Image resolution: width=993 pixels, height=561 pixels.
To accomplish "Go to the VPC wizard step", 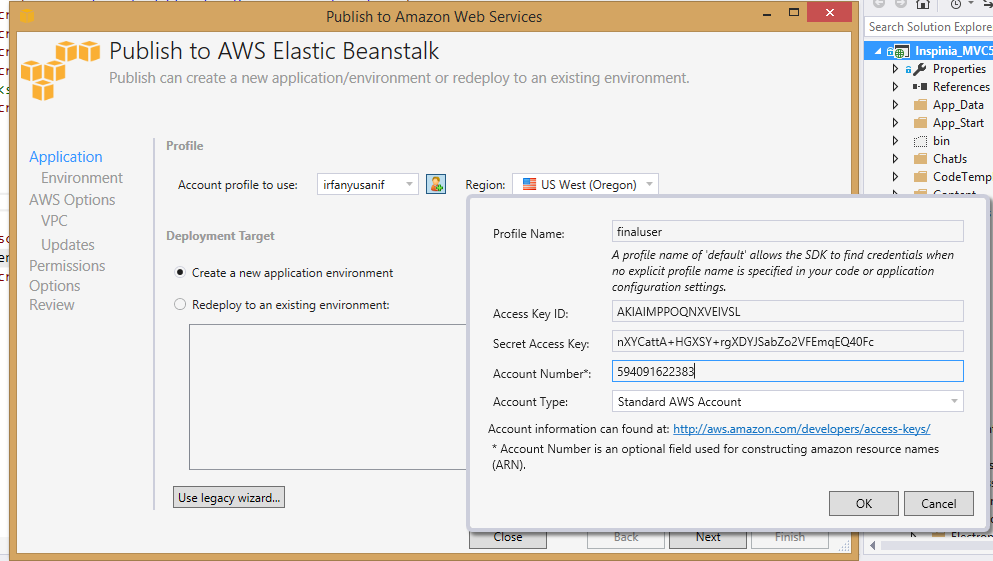I will click(x=54, y=221).
